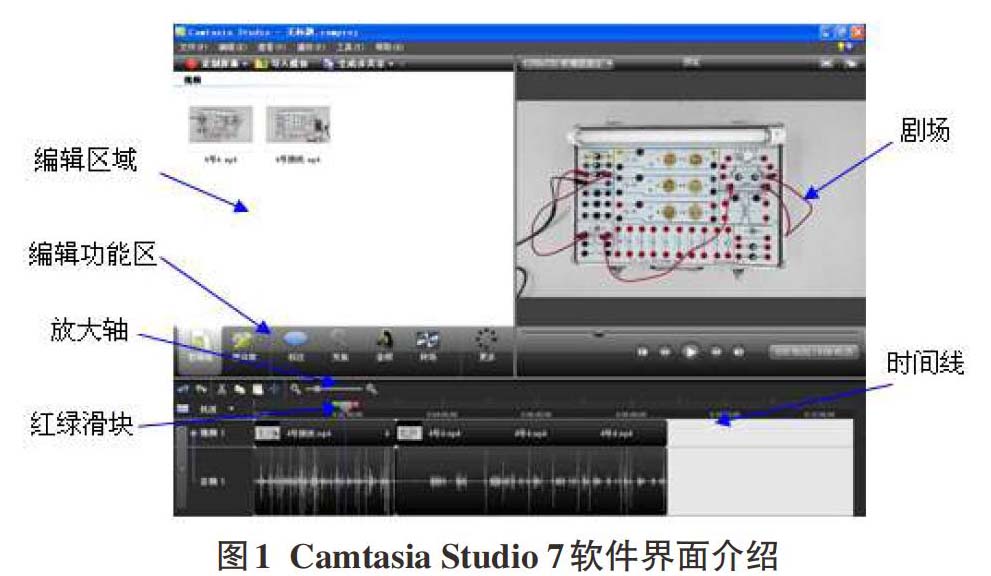The width and height of the screenshot is (991, 576).
Task: Click the zoom out magnifier on the timeline
Action: pos(295,389)
